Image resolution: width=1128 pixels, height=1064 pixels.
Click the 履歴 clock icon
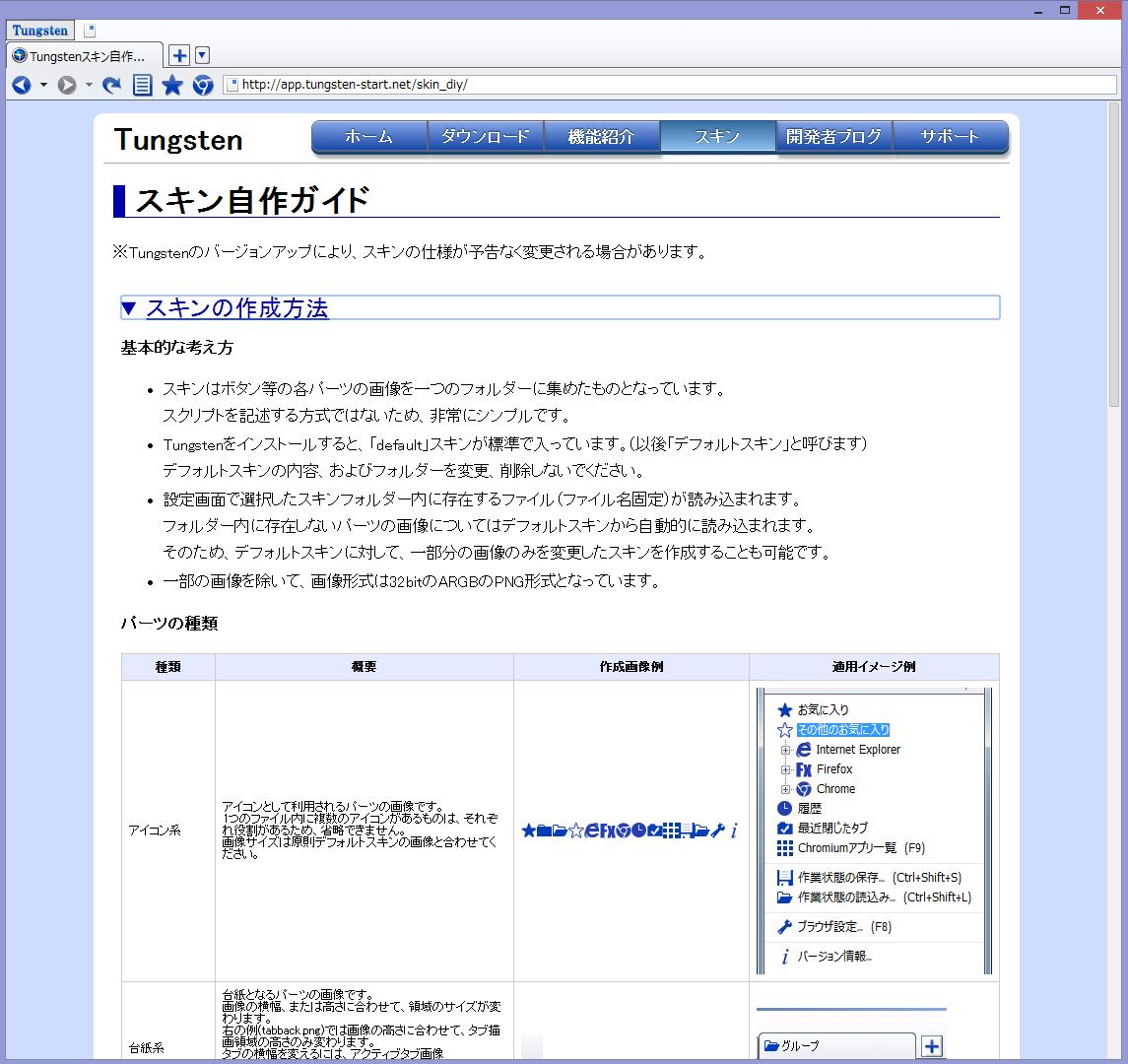click(785, 809)
